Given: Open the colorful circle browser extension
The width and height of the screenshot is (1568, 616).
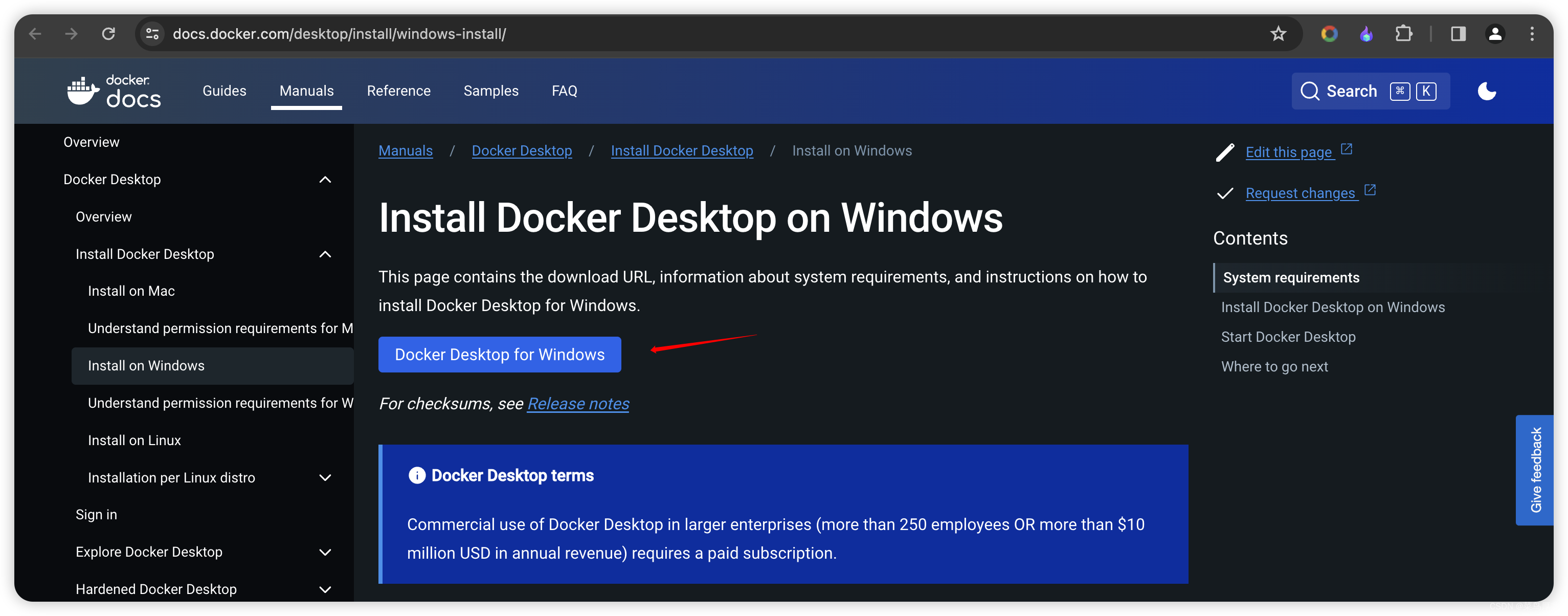Looking at the screenshot, I should [x=1329, y=34].
